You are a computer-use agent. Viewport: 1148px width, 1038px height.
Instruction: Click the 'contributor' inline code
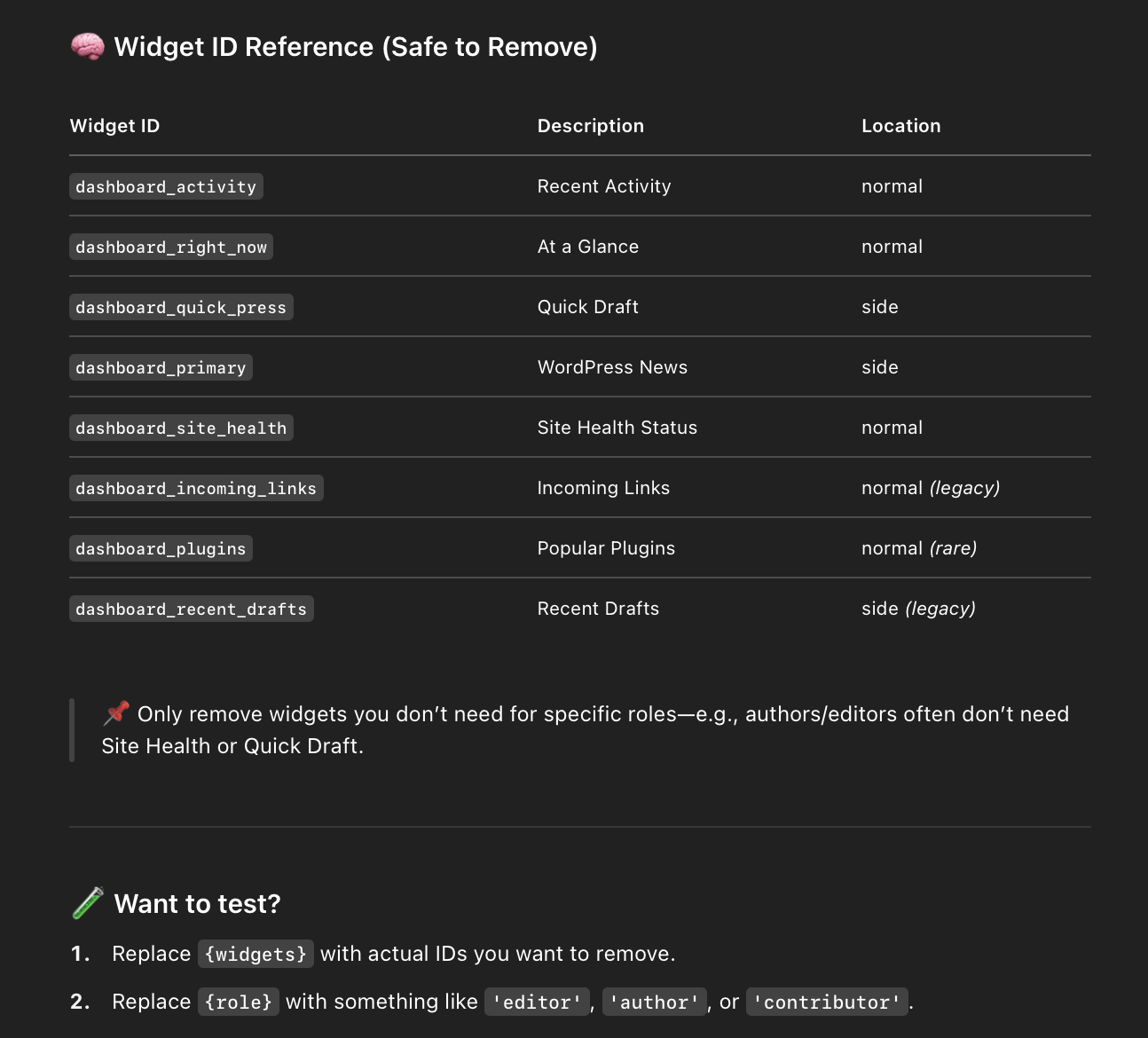click(827, 1002)
